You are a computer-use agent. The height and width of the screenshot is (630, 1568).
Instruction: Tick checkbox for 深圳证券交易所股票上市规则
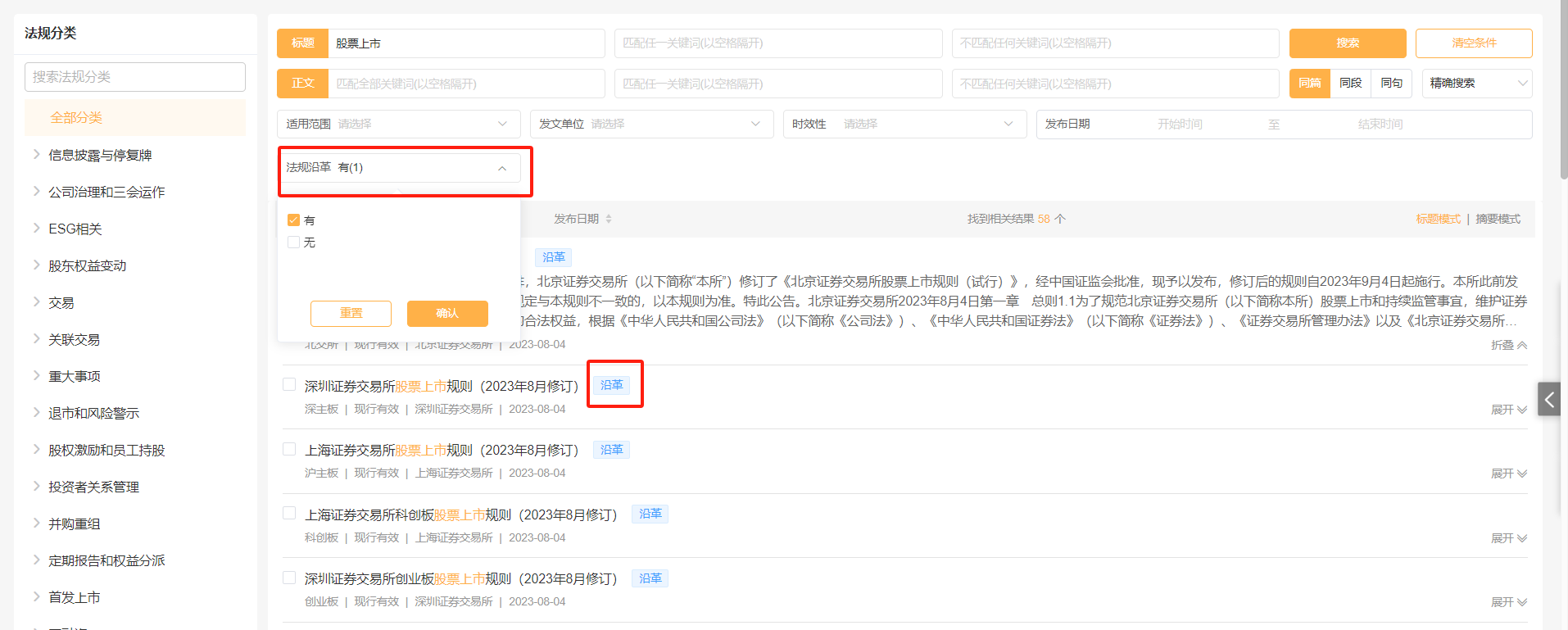(x=289, y=384)
